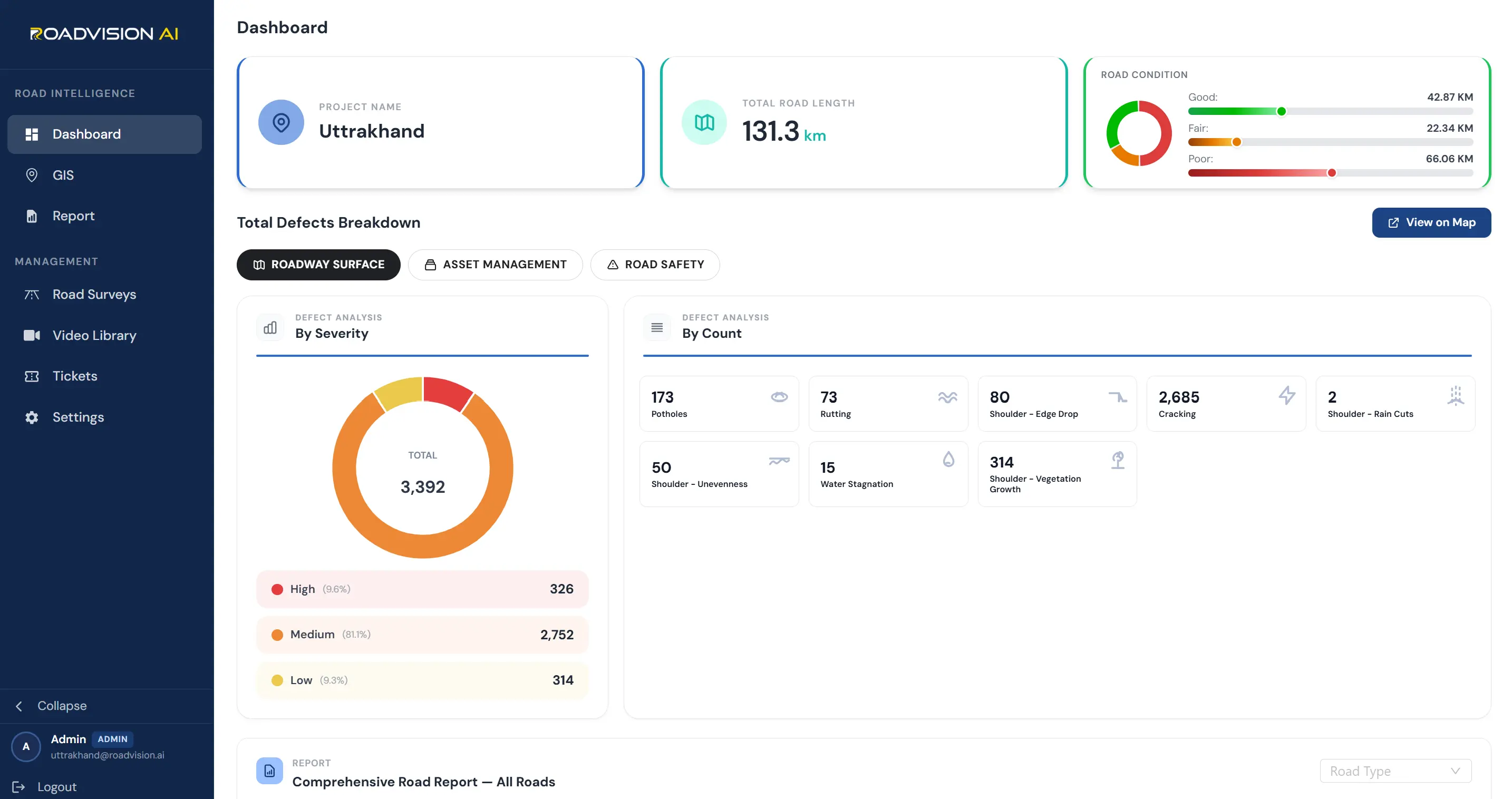Open Road Surveys in sidebar
The width and height of the screenshot is (1512, 799).
click(x=104, y=295)
